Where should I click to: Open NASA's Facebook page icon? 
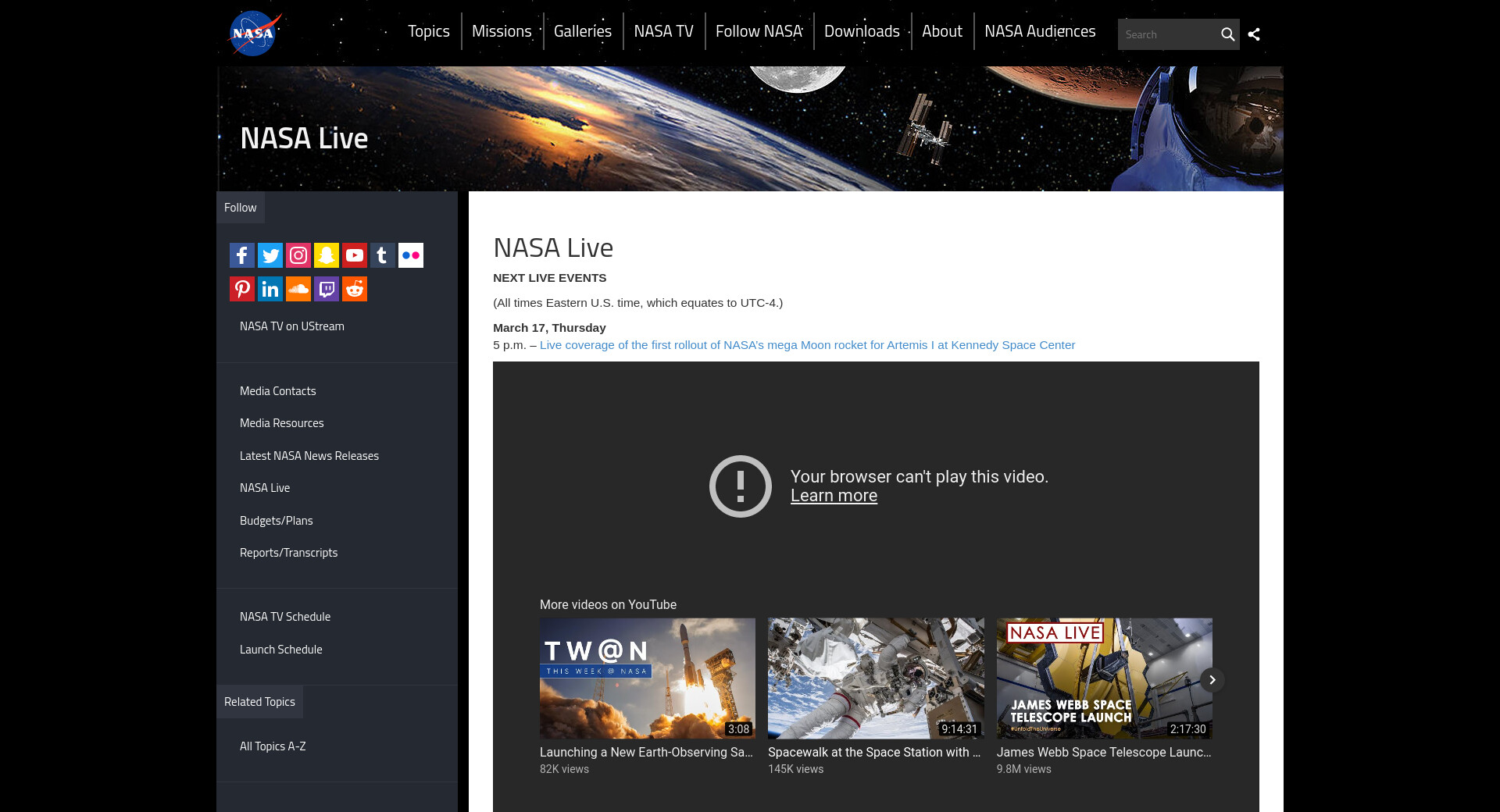[242, 255]
